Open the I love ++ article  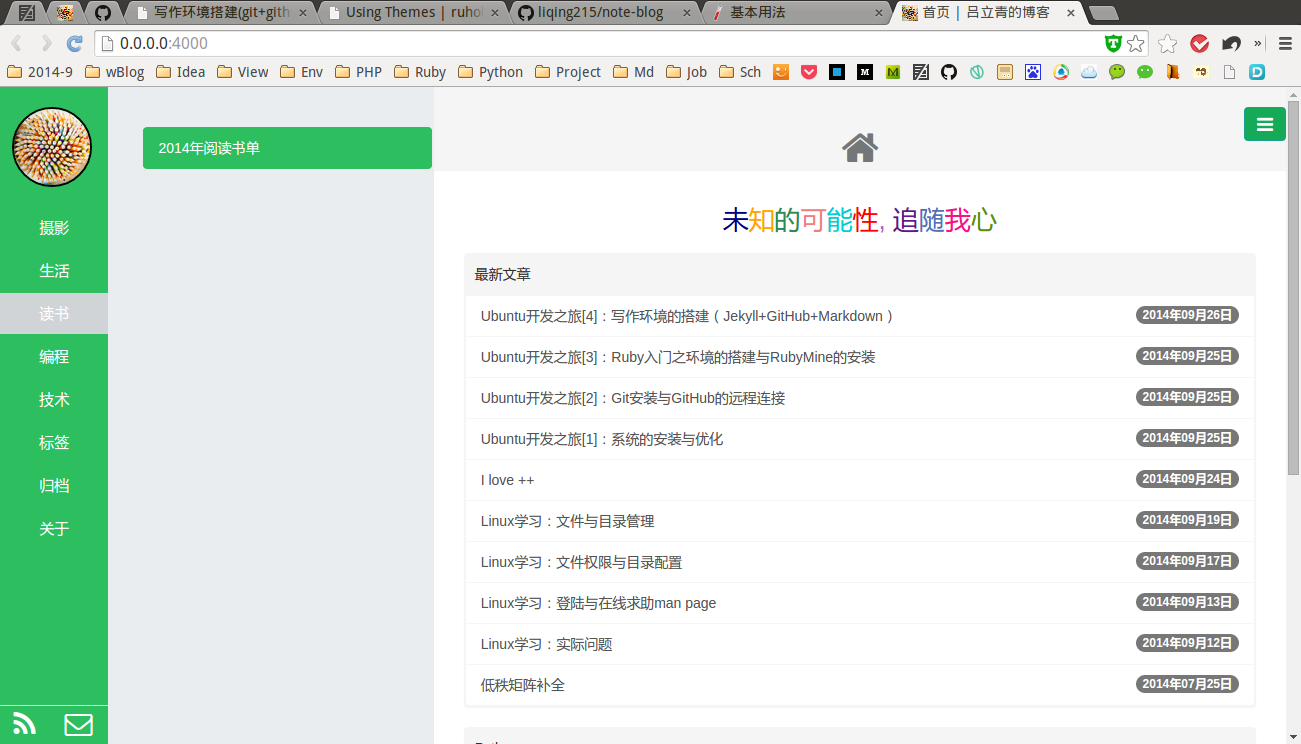(859, 480)
